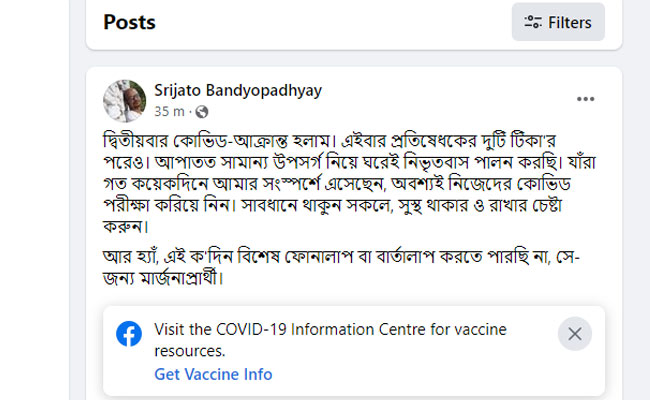
Task: Click the public globe audience icon
Action: (202, 111)
